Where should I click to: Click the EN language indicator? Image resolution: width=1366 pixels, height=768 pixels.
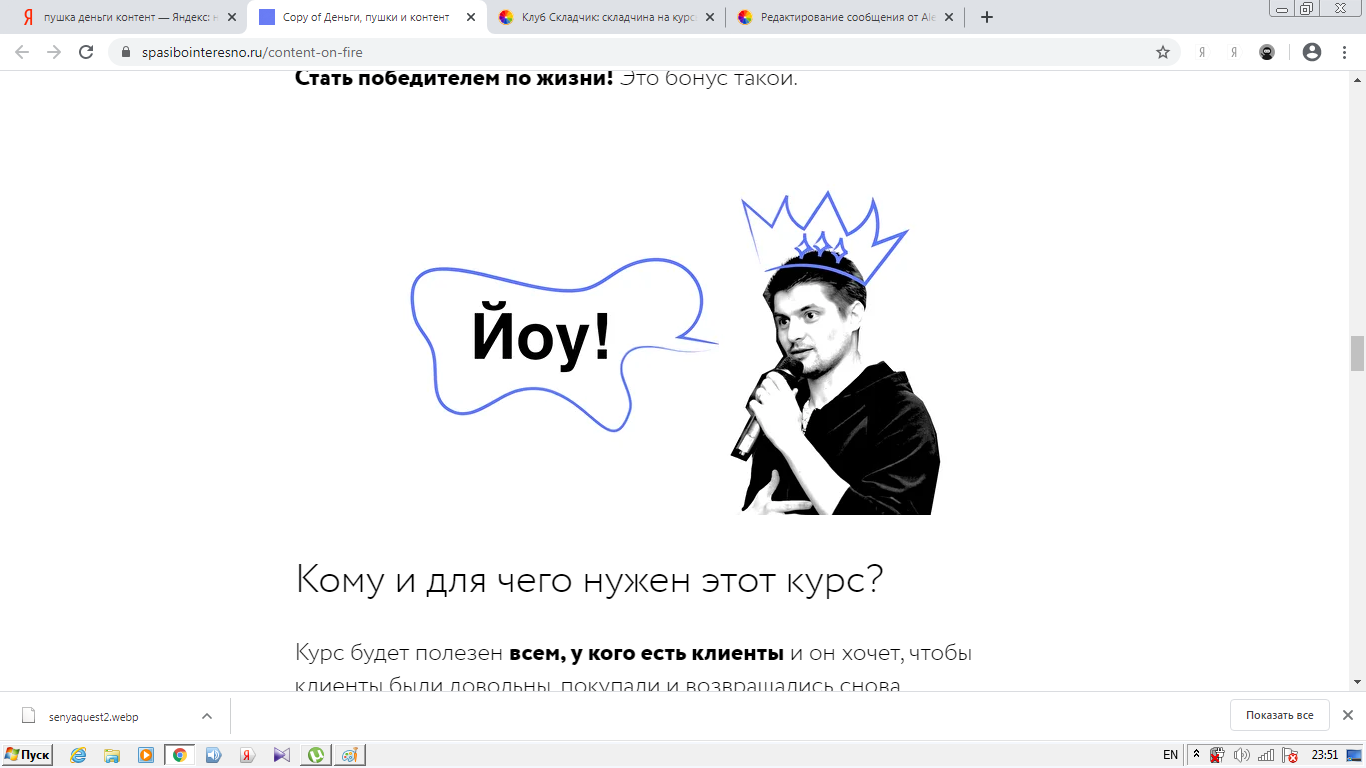[1170, 755]
